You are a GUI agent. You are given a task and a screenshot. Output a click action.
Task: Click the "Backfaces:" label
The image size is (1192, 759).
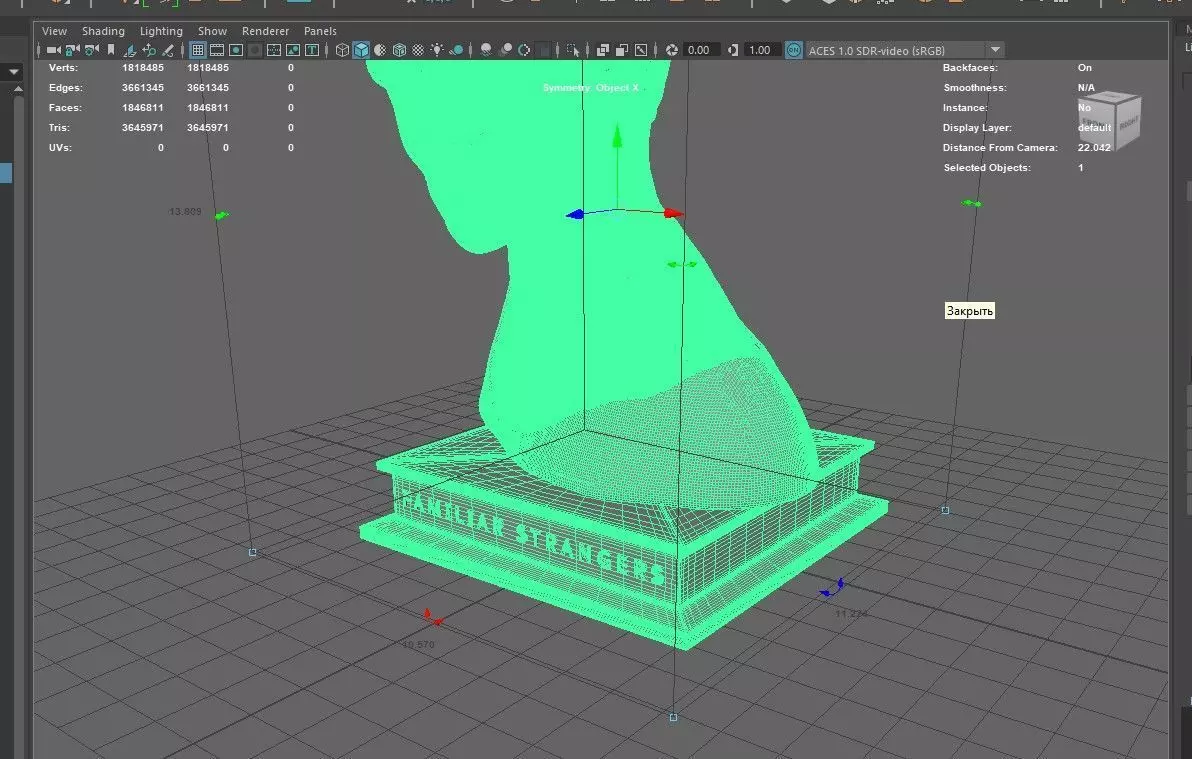[x=970, y=68]
